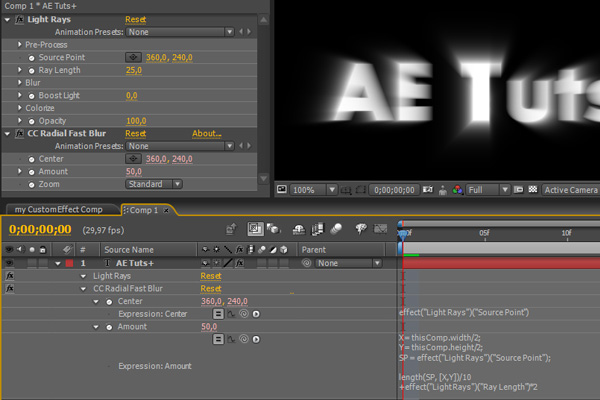This screenshot has height=400, width=600.
Task: Toggle mask visibility icon in viewer
Action: [x=360, y=190]
